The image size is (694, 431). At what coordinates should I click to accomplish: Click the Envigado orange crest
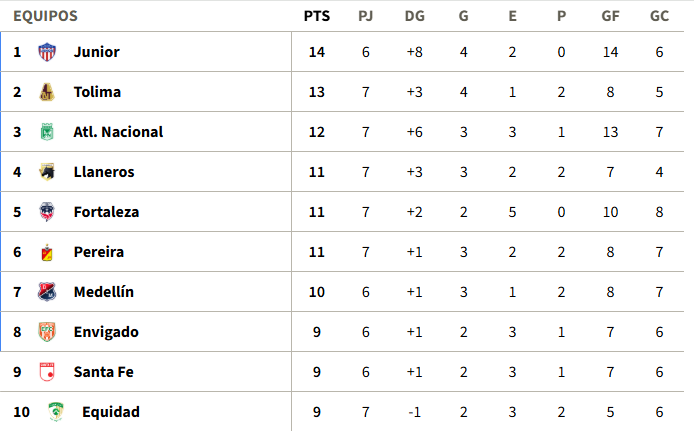click(47, 332)
